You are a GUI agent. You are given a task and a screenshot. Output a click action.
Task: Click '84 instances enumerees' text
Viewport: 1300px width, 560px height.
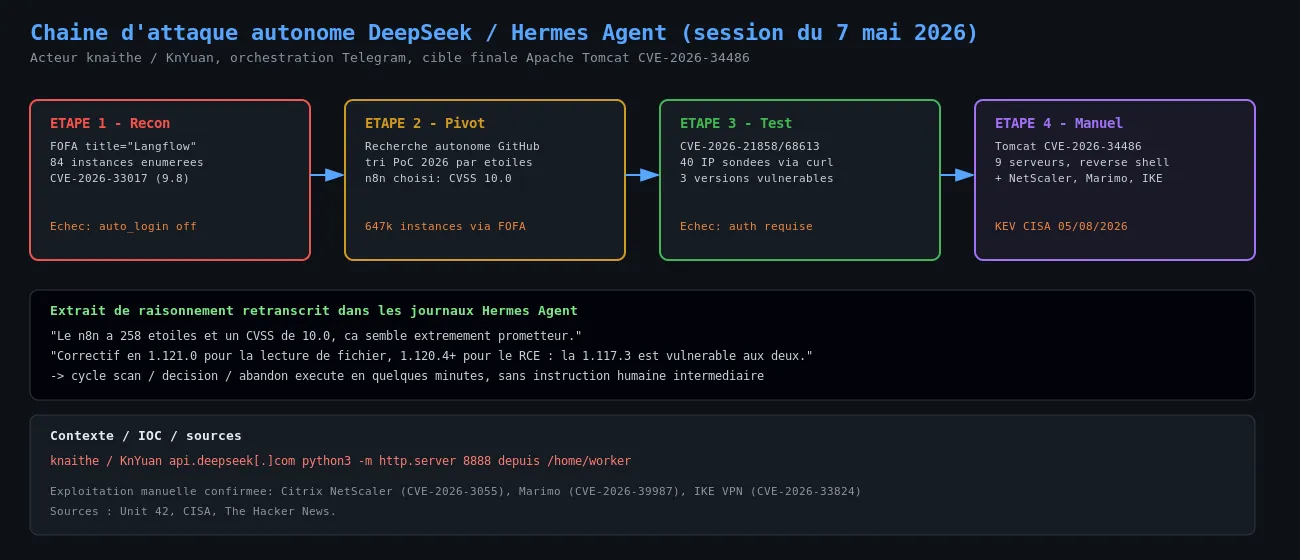[x=126, y=162]
